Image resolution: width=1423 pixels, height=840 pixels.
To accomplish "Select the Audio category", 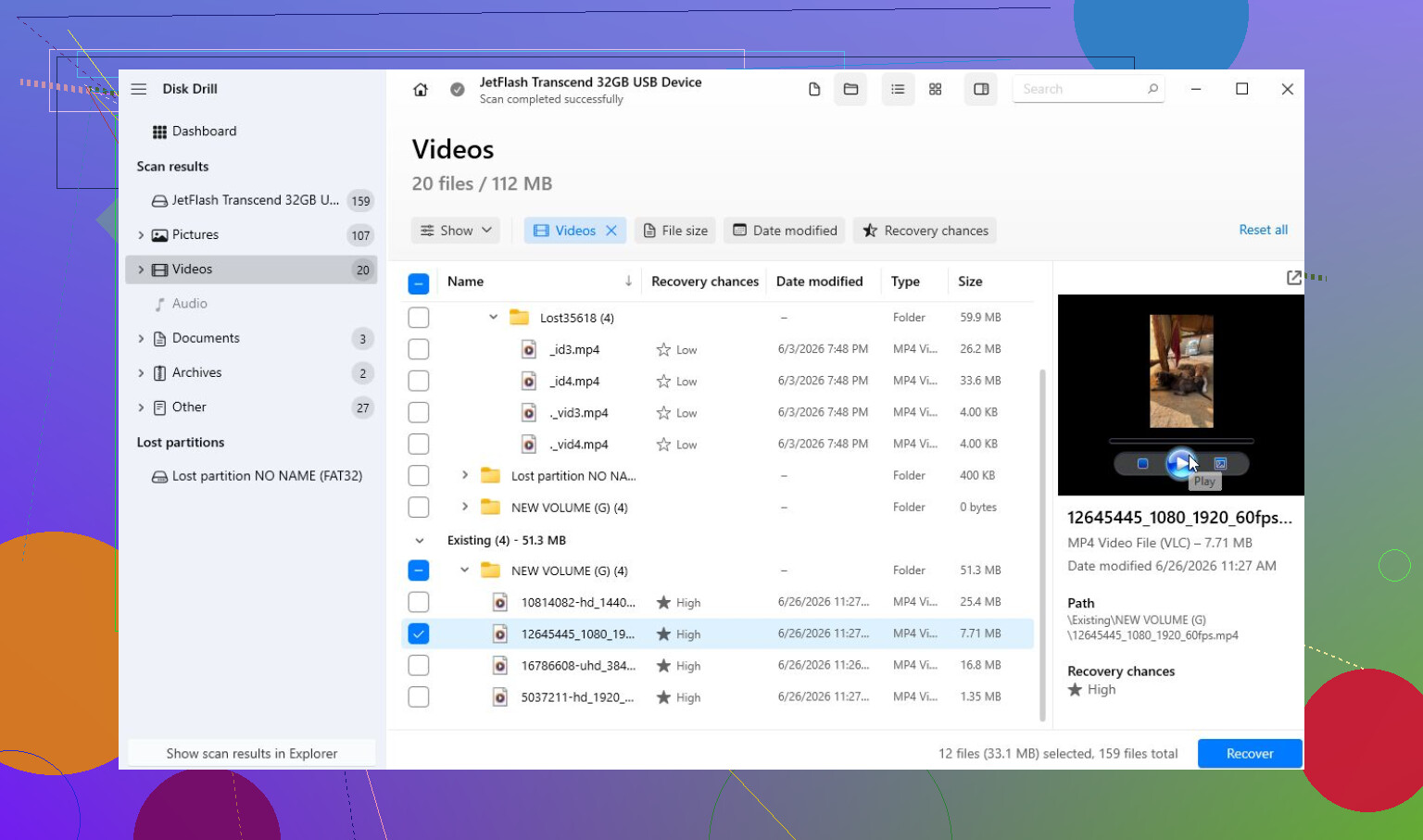I will click(252, 304).
